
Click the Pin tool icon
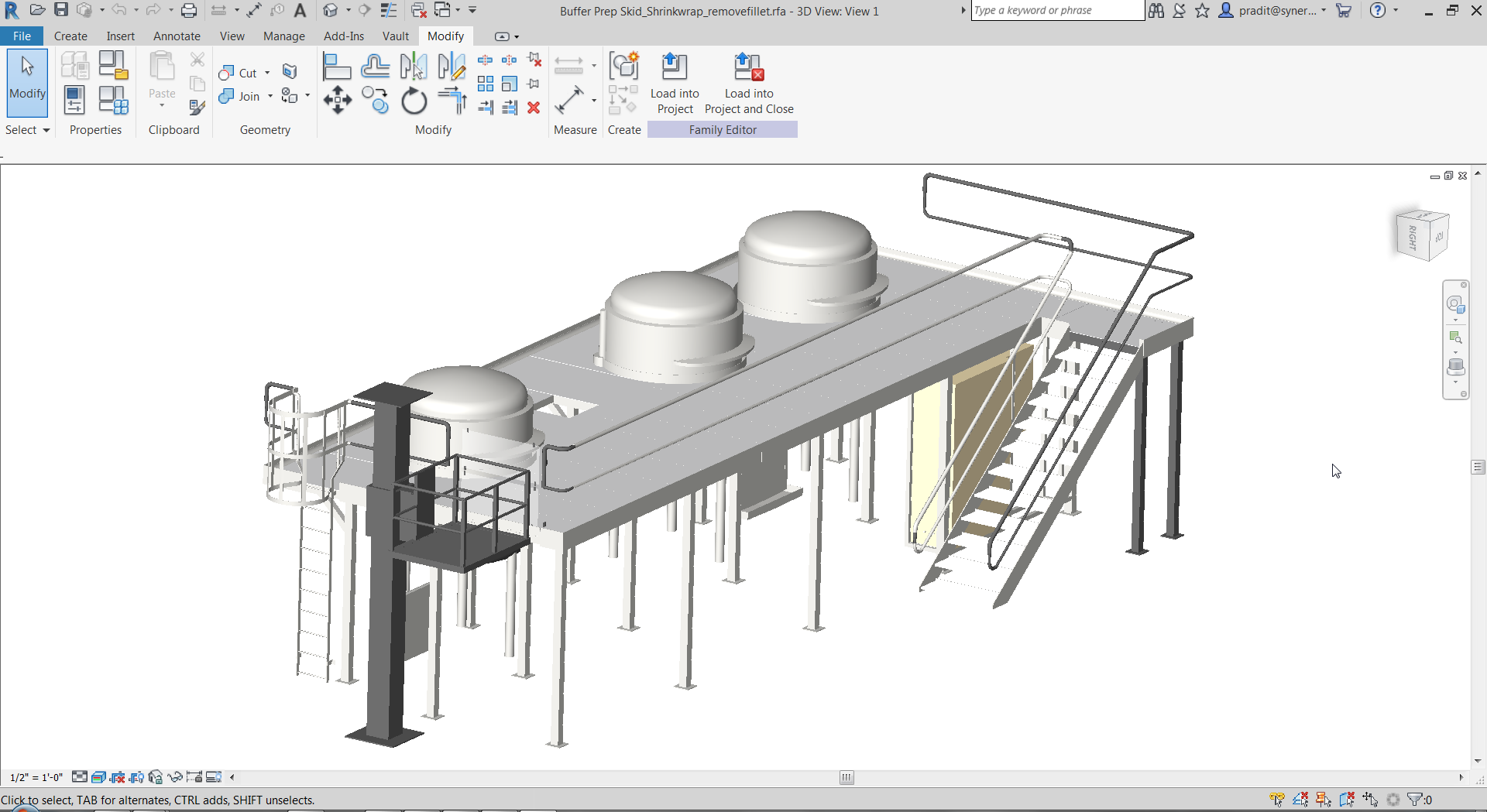coord(533,84)
